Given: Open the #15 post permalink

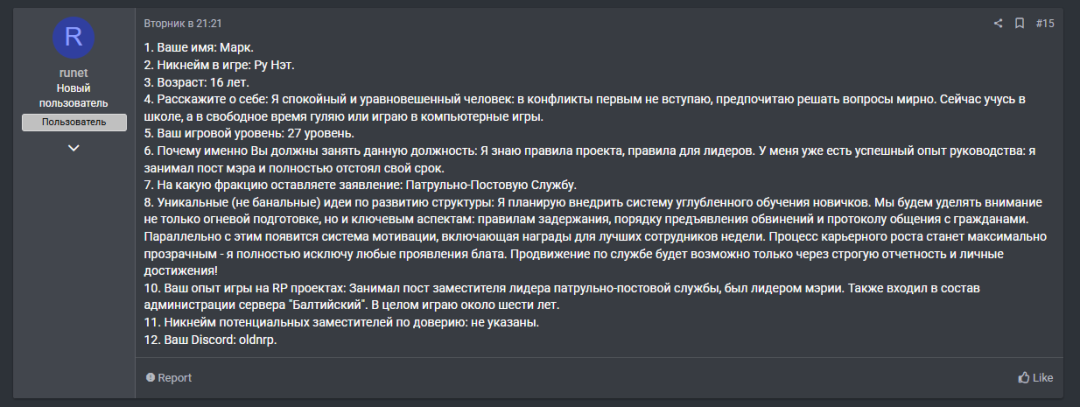Looking at the screenshot, I should 1044,23.
